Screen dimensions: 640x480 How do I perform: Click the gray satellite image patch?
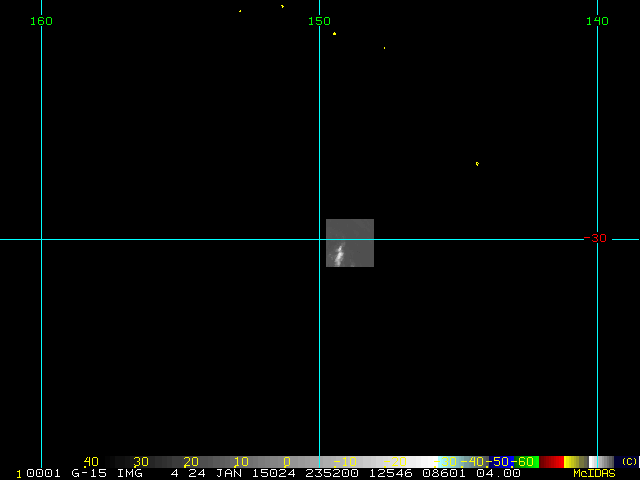350,242
